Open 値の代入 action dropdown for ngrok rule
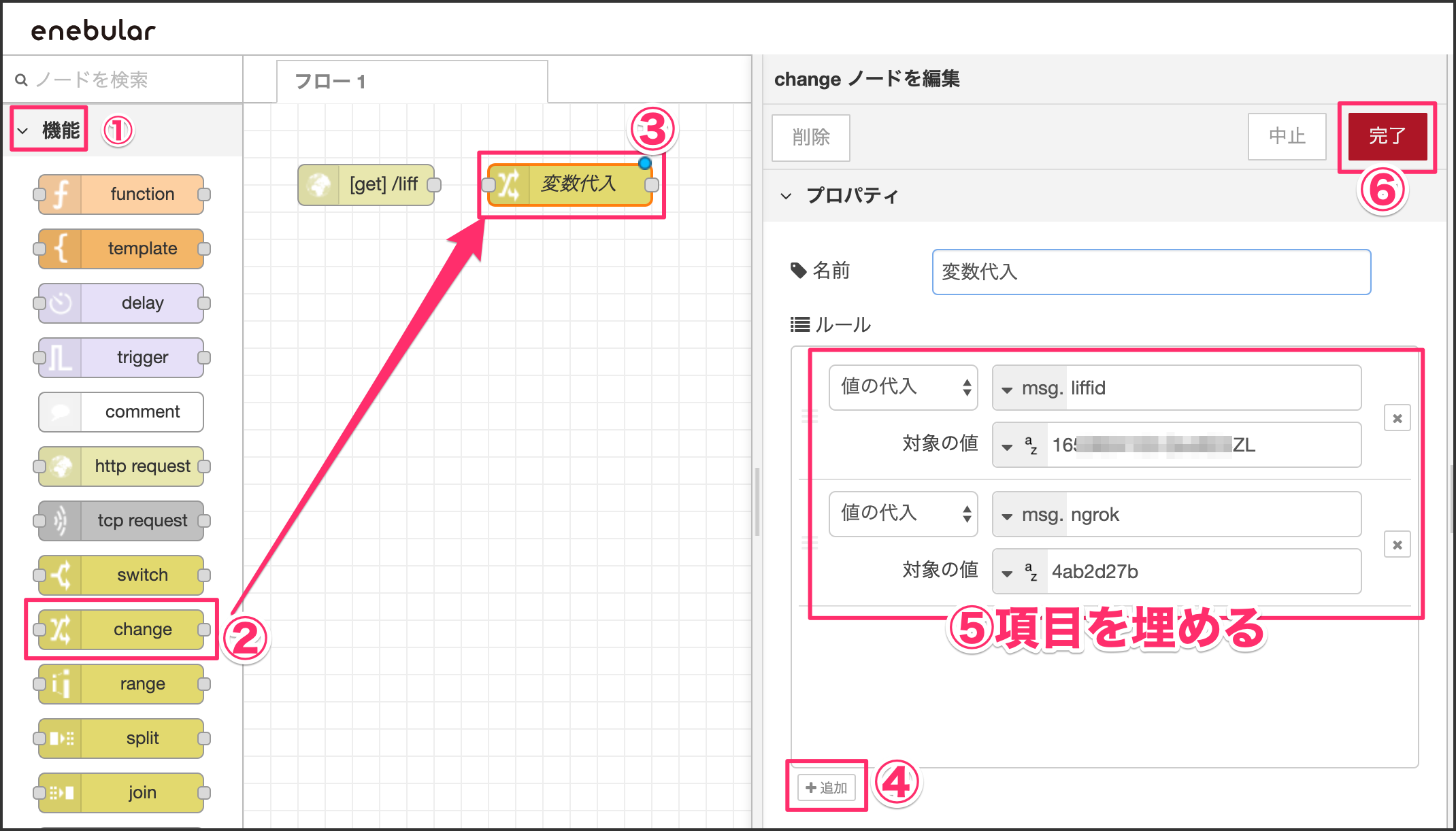 pyautogui.click(x=903, y=514)
